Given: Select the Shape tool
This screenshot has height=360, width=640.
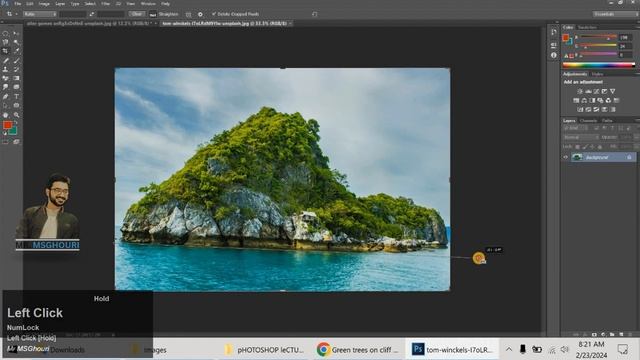Looking at the screenshot, I should point(16,106).
